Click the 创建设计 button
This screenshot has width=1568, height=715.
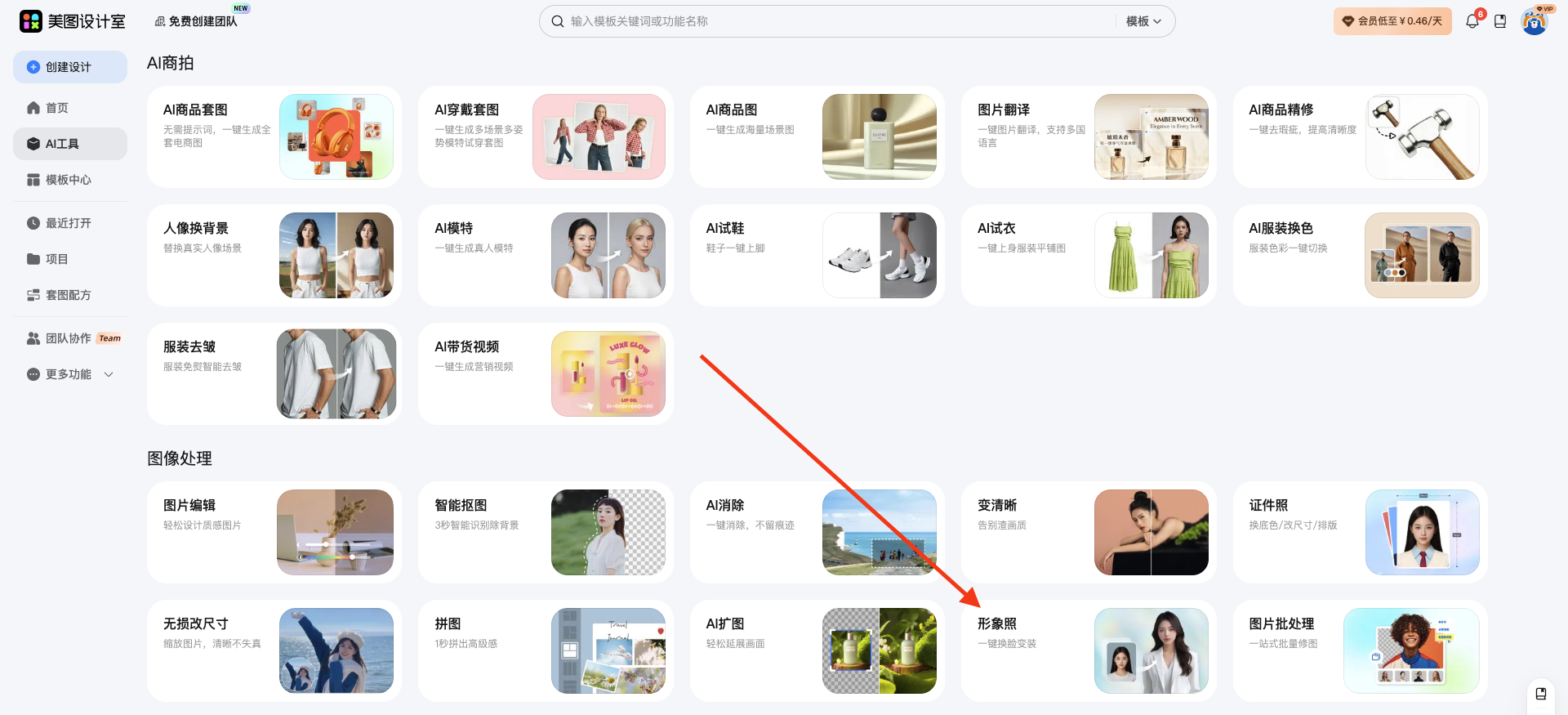(70, 67)
